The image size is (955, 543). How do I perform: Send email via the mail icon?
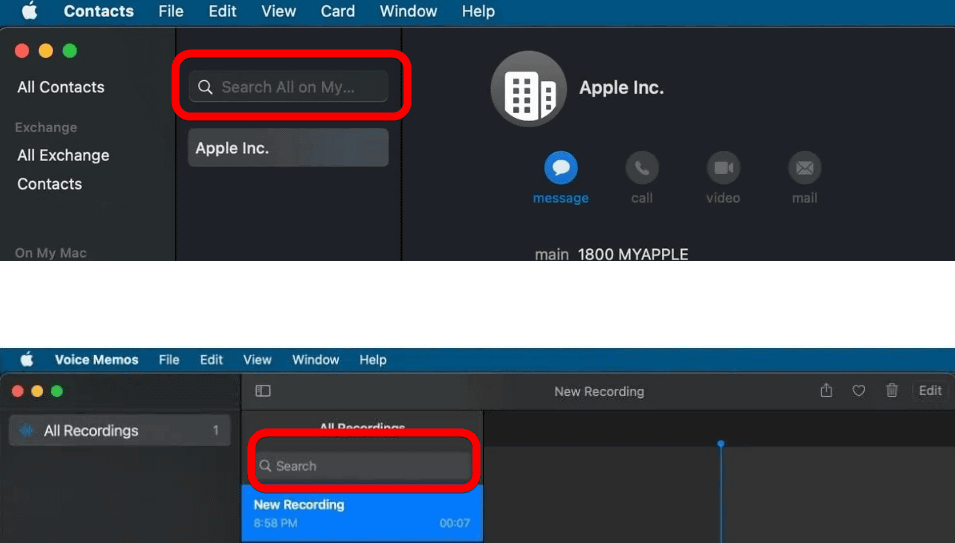(804, 168)
